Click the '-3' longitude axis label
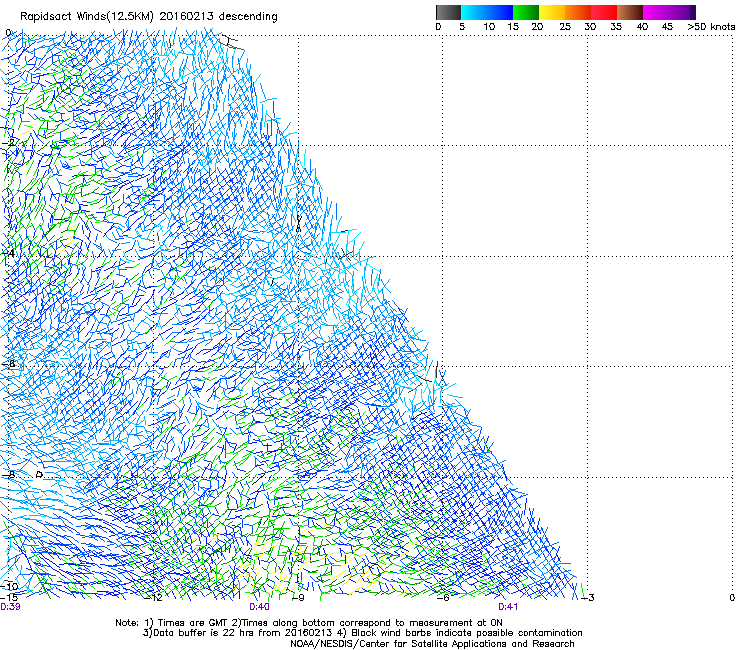740x650 pixels. coord(588,598)
